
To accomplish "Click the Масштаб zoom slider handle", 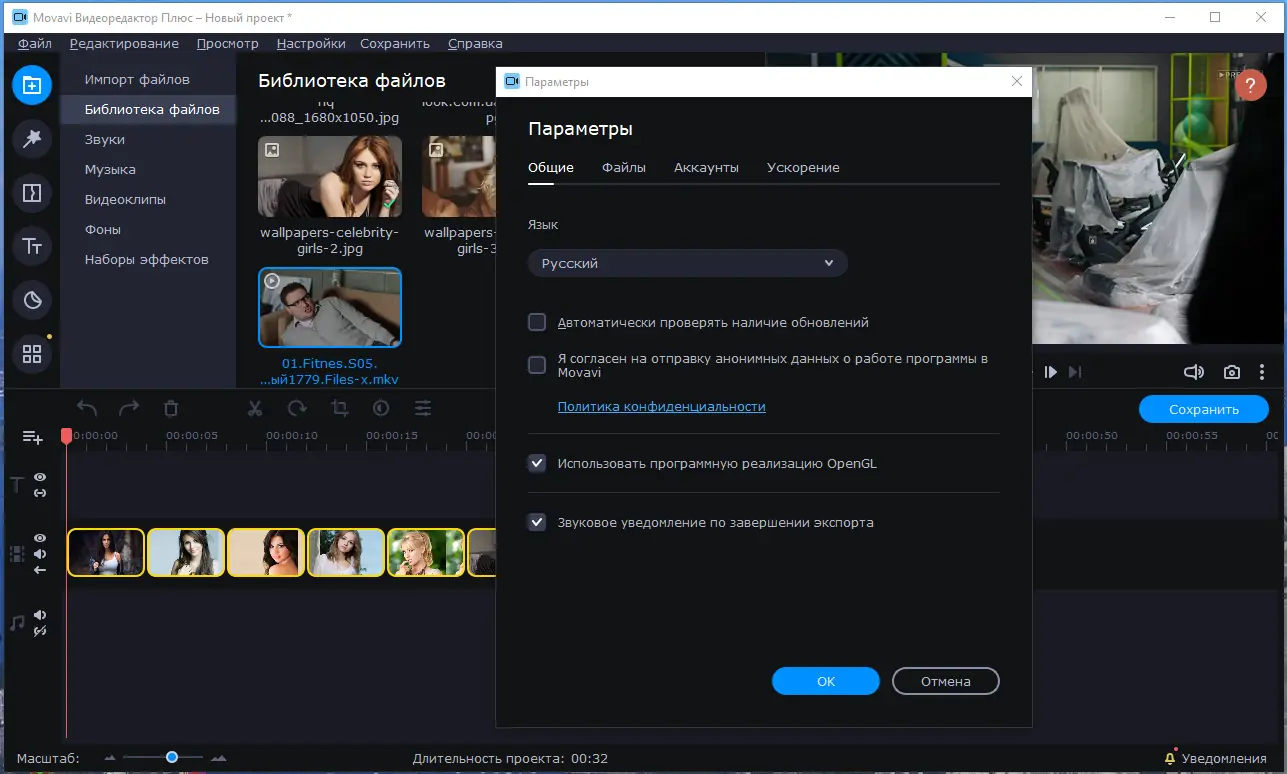I will pyautogui.click(x=172, y=757).
